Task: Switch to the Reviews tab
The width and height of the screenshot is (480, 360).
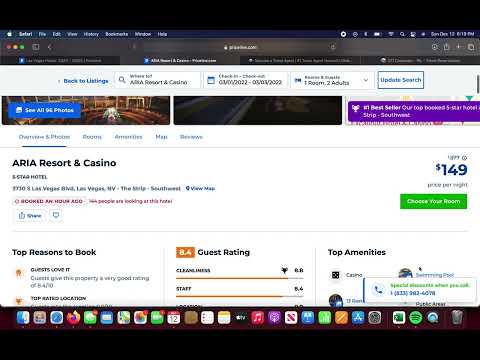Action: point(191,137)
